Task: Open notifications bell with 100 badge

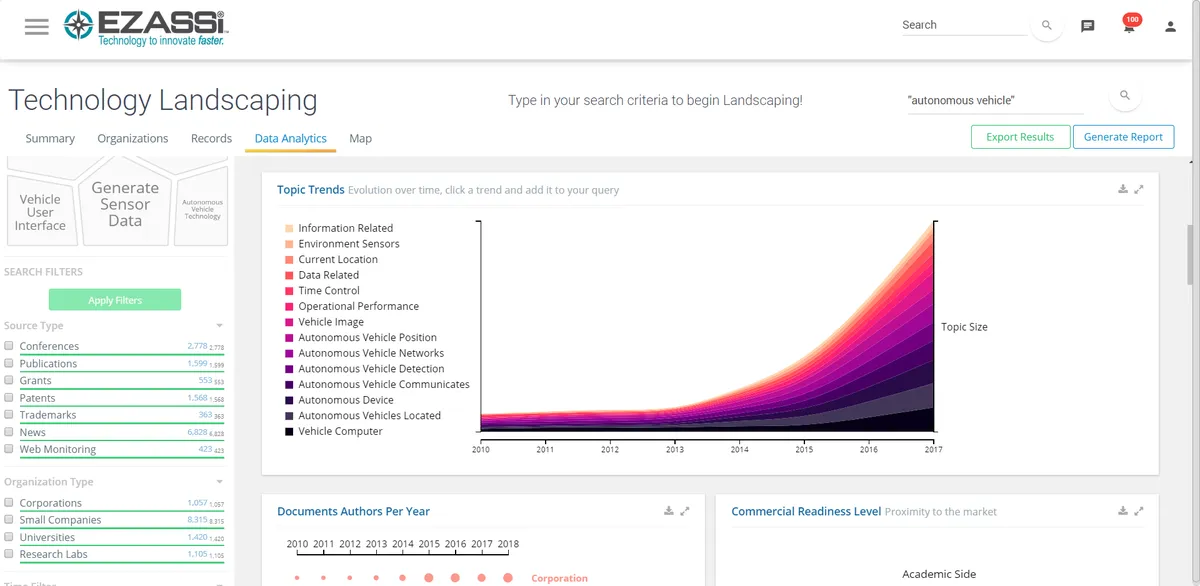Action: (1129, 27)
